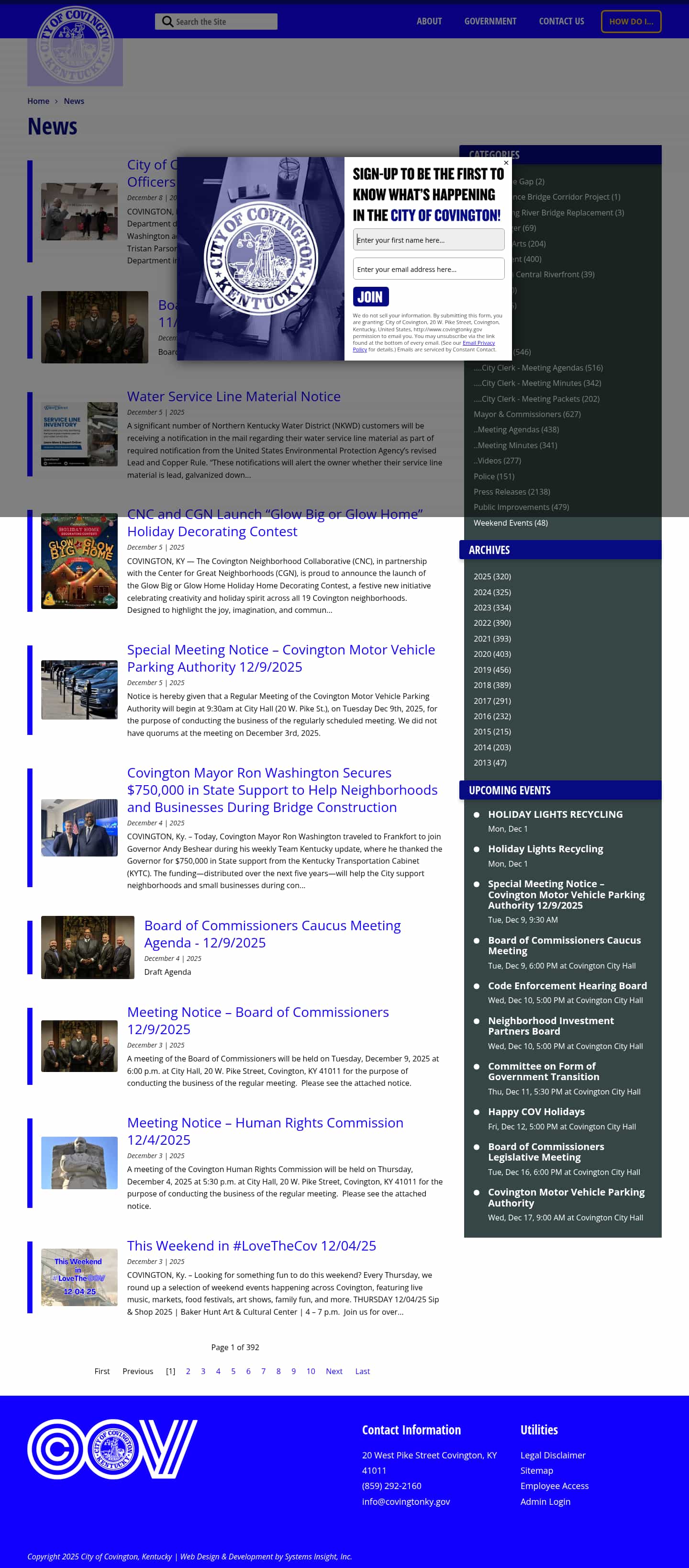
Task: Open the 2013 (47) archive
Action: [489, 763]
